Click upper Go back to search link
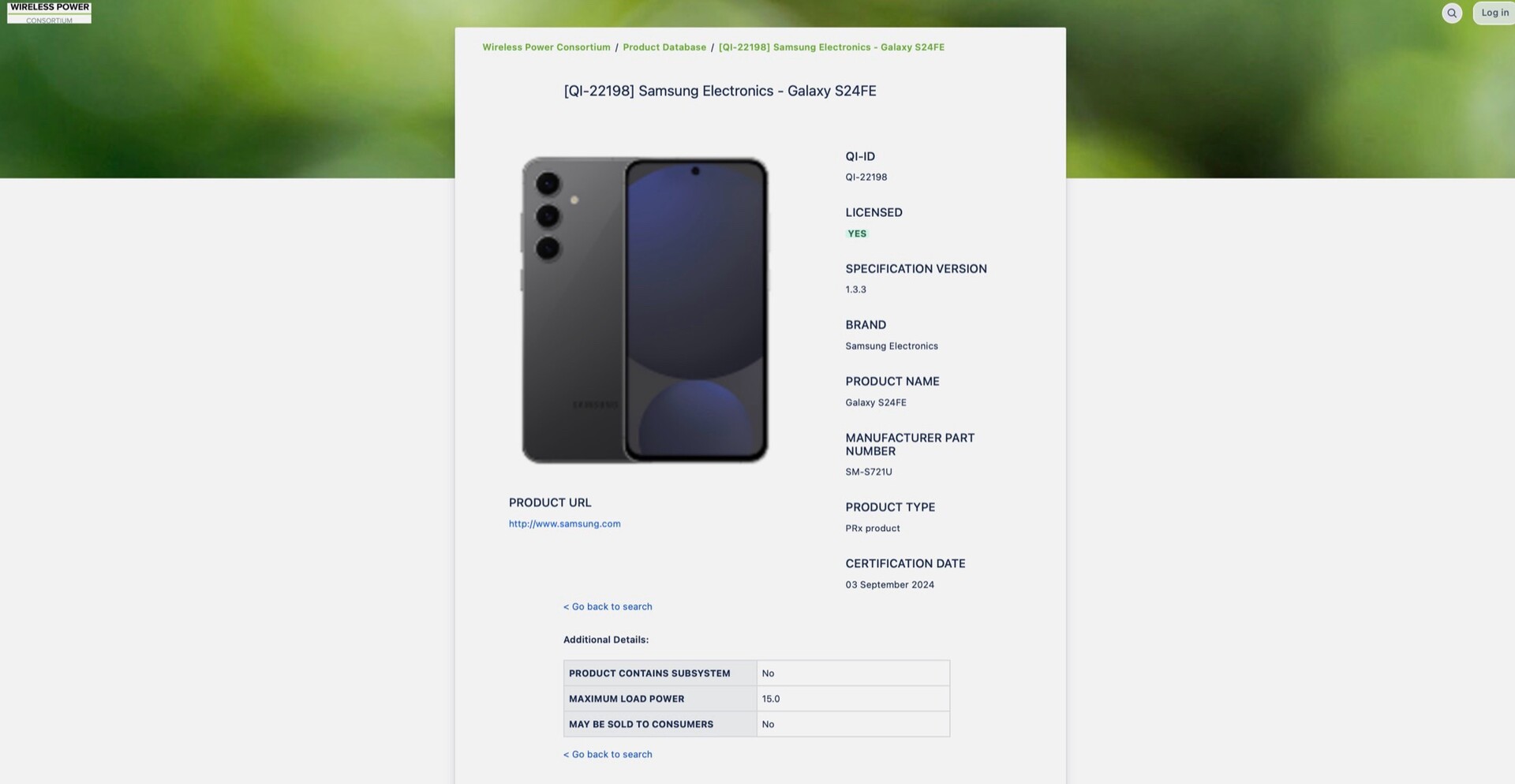Viewport: 1515px width, 784px height. click(x=608, y=607)
